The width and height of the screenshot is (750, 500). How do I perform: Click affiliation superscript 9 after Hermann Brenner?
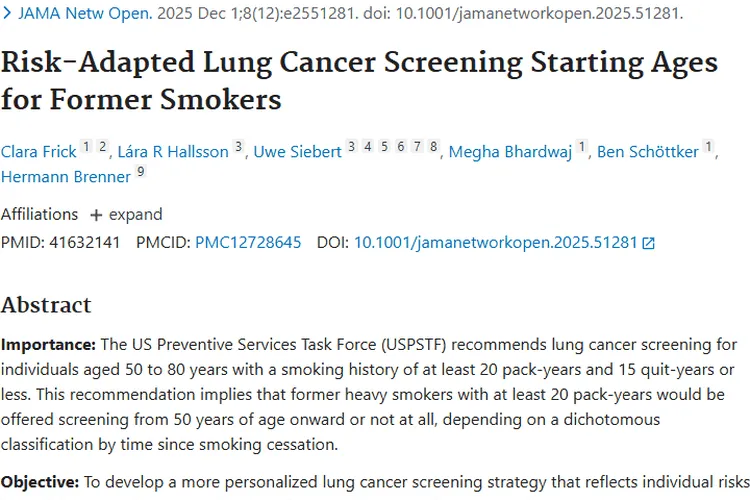[141, 172]
